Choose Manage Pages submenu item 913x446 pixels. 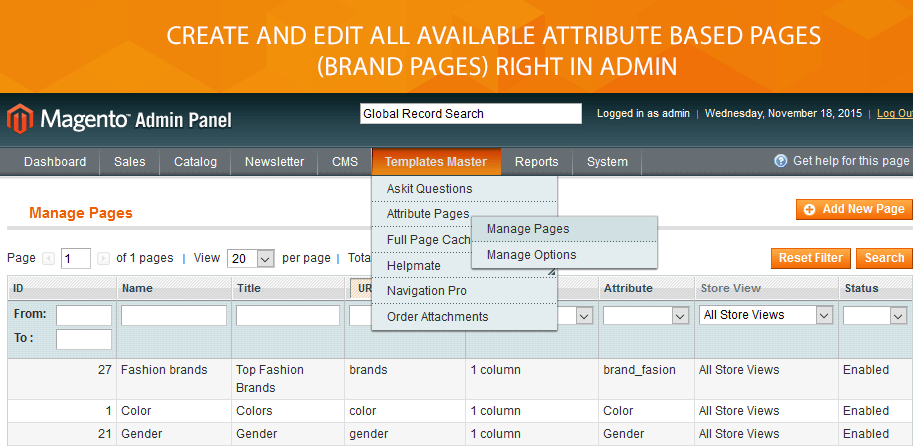564,229
